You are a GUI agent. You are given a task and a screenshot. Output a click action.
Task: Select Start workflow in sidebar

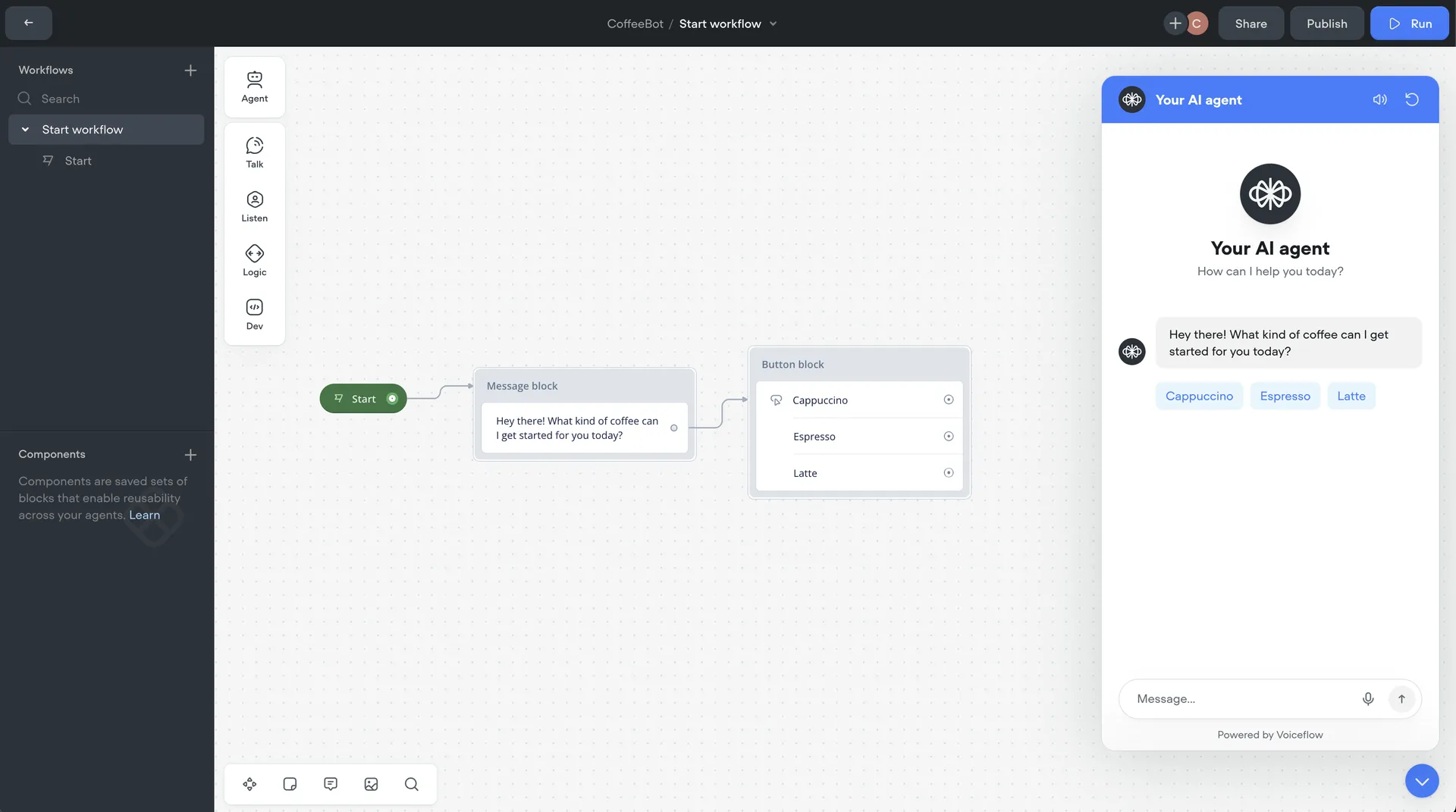(106, 130)
